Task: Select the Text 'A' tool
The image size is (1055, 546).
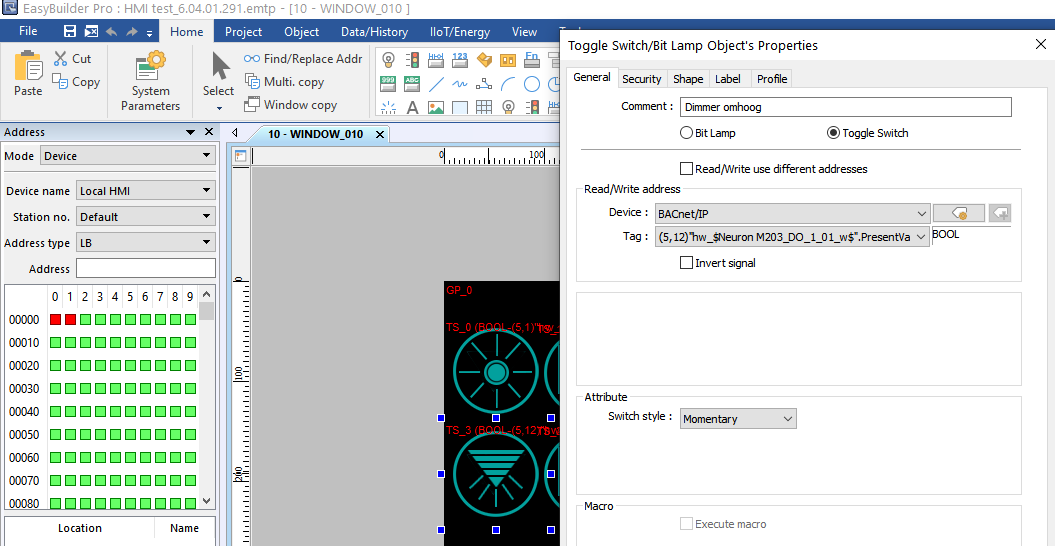Action: 412,107
